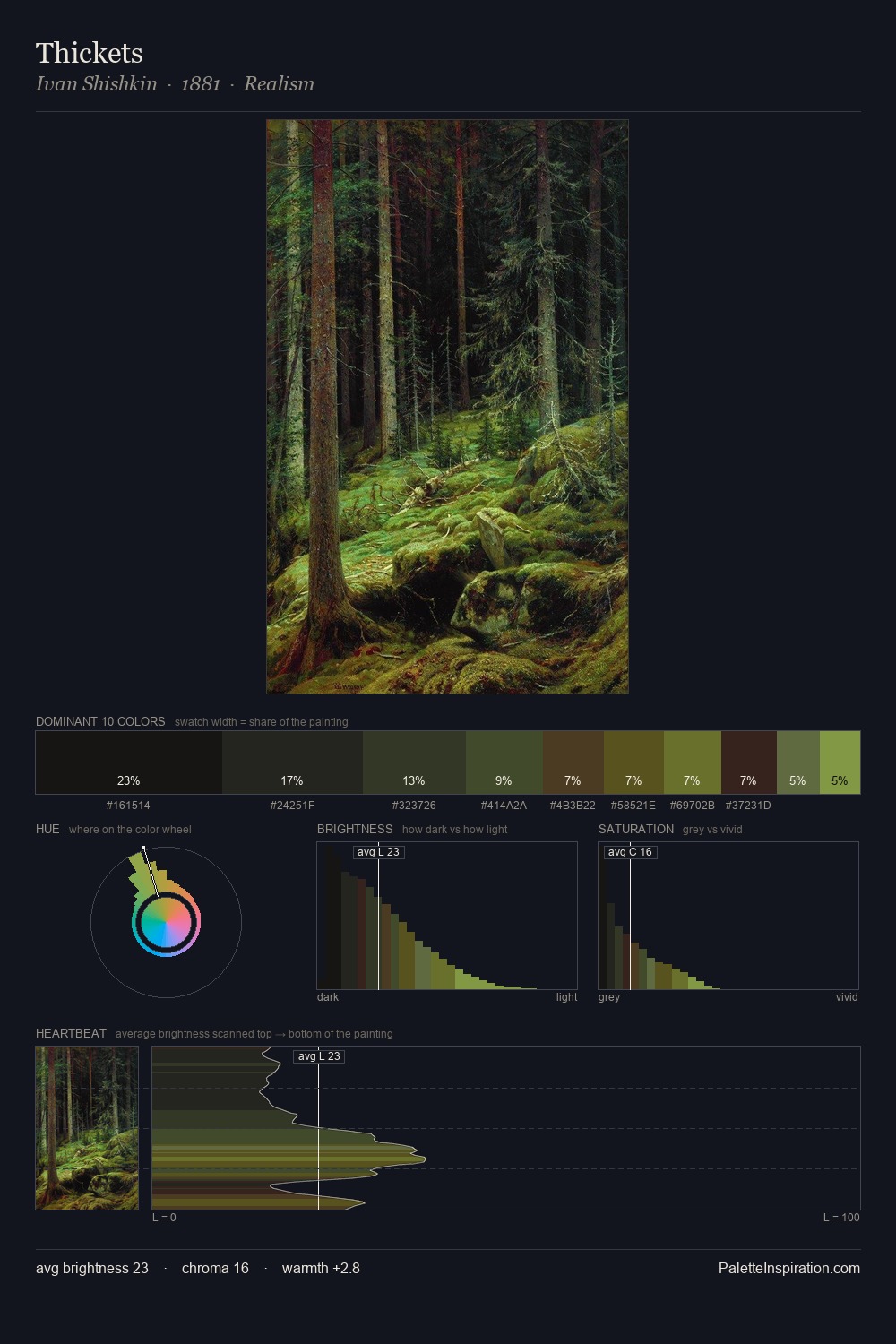This screenshot has height=1344, width=896.
Task: Click the DOMINANT 10 COLORS heading
Action: click(100, 721)
